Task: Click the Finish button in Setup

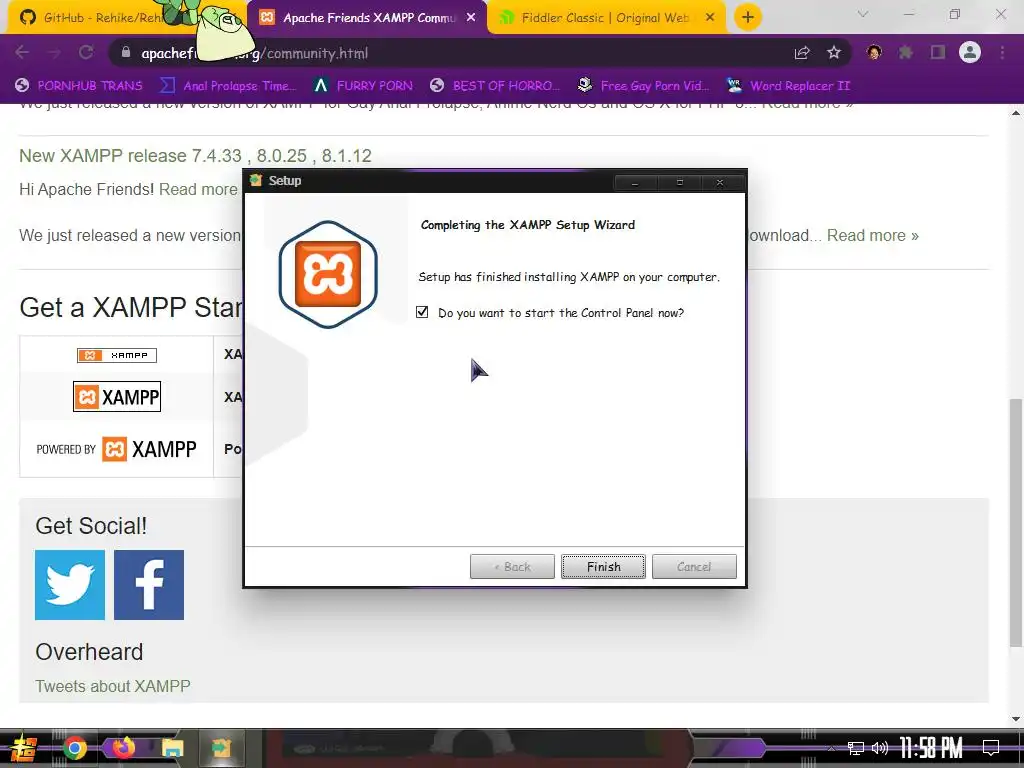Action: [x=603, y=566]
